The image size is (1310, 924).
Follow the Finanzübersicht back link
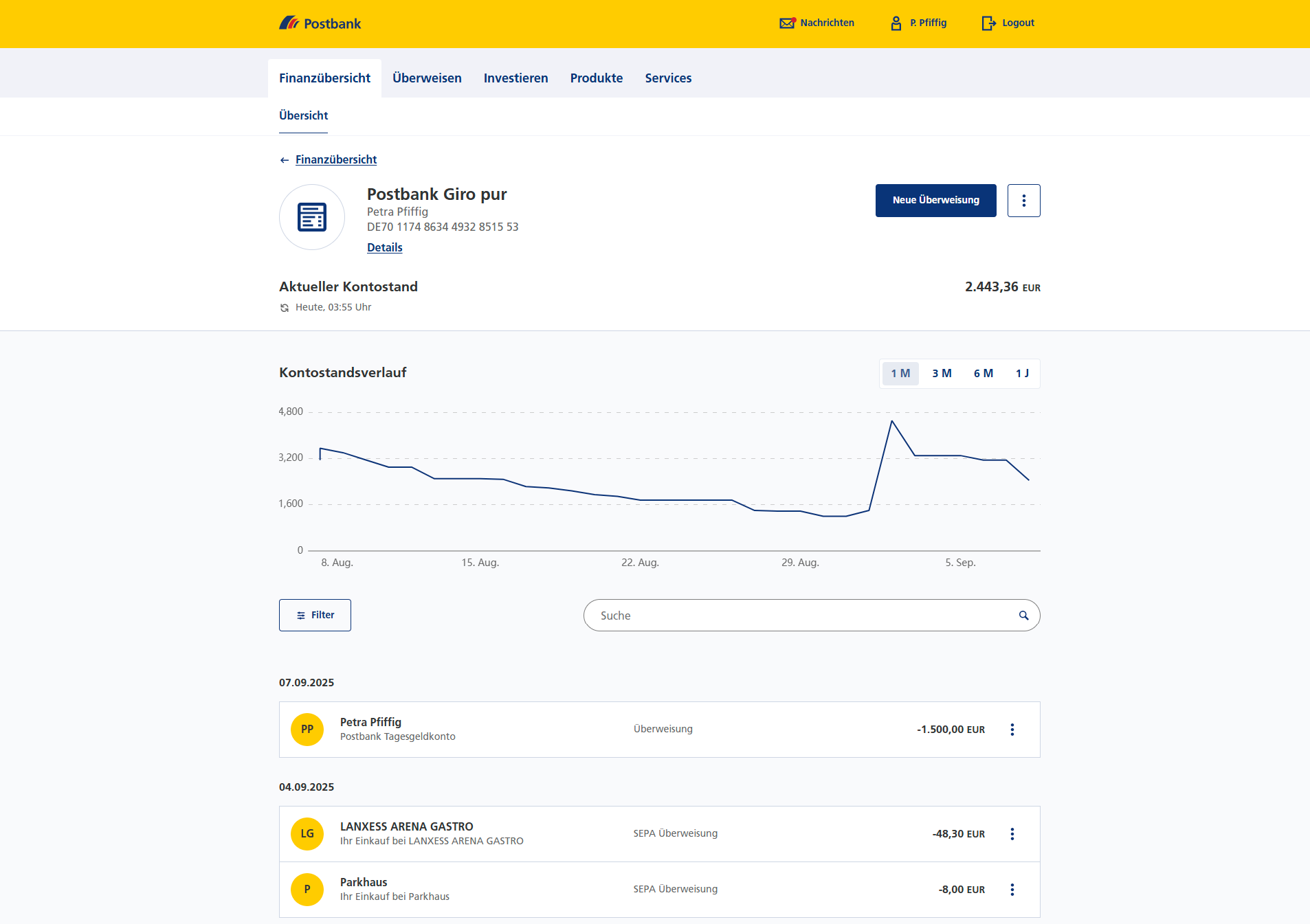pyautogui.click(x=336, y=160)
